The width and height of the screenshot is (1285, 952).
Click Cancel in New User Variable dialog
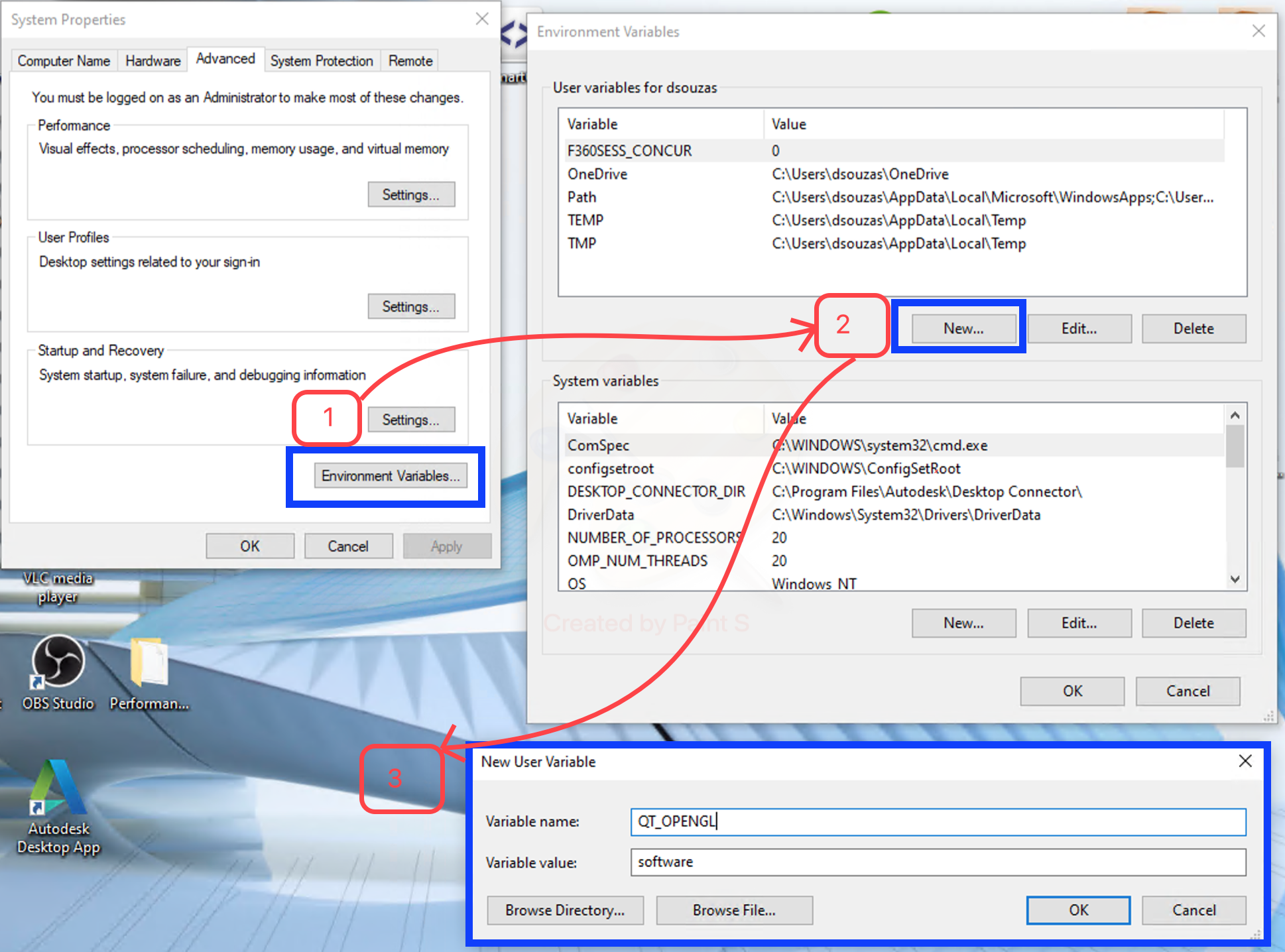[x=1193, y=910]
